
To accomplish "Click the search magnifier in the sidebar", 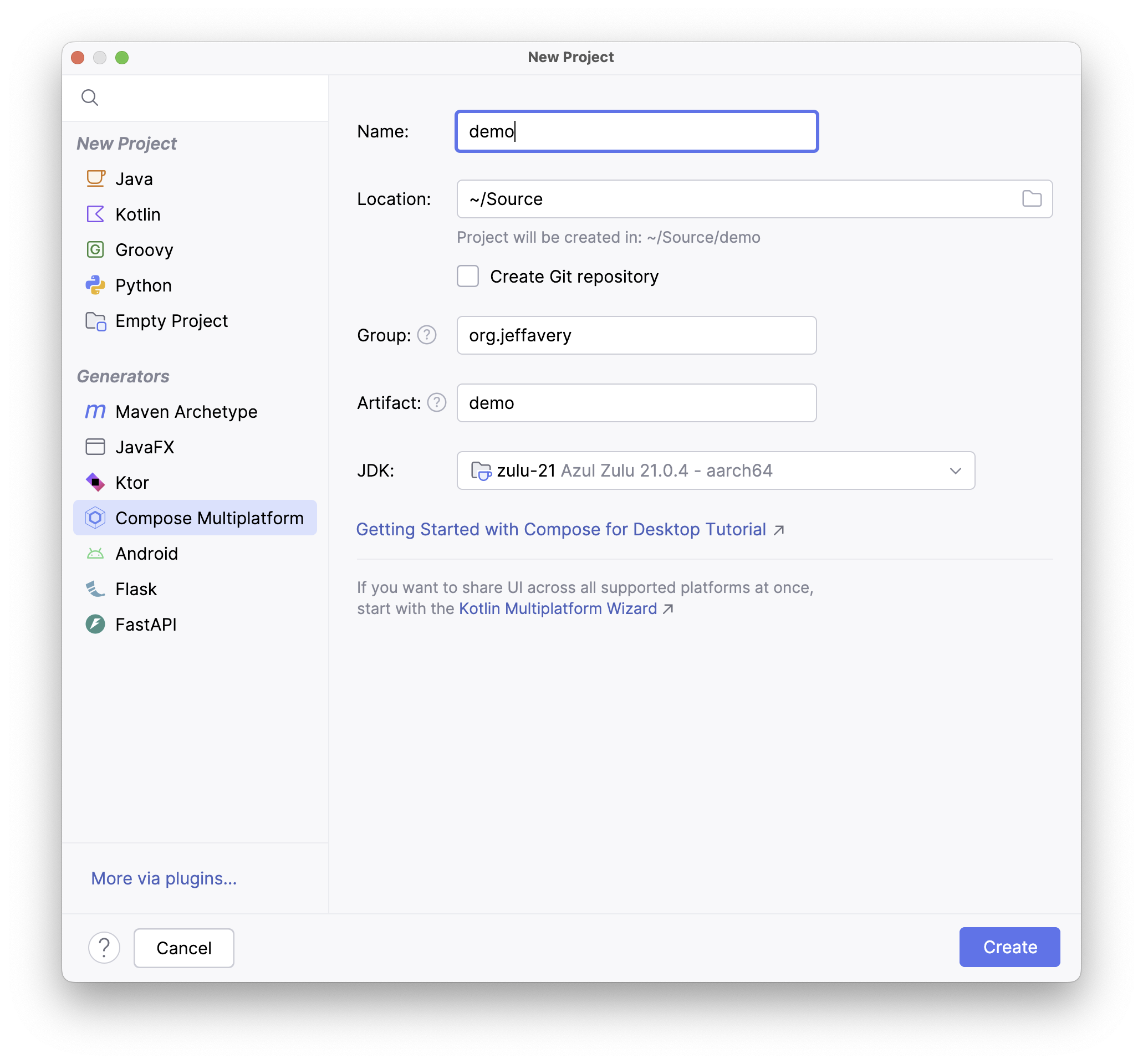I will pos(90,97).
